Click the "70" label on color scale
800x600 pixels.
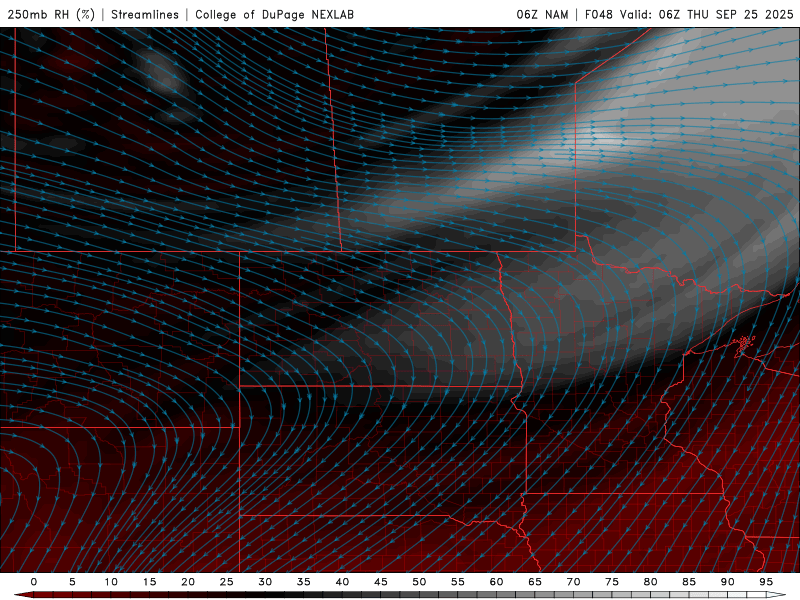click(573, 582)
